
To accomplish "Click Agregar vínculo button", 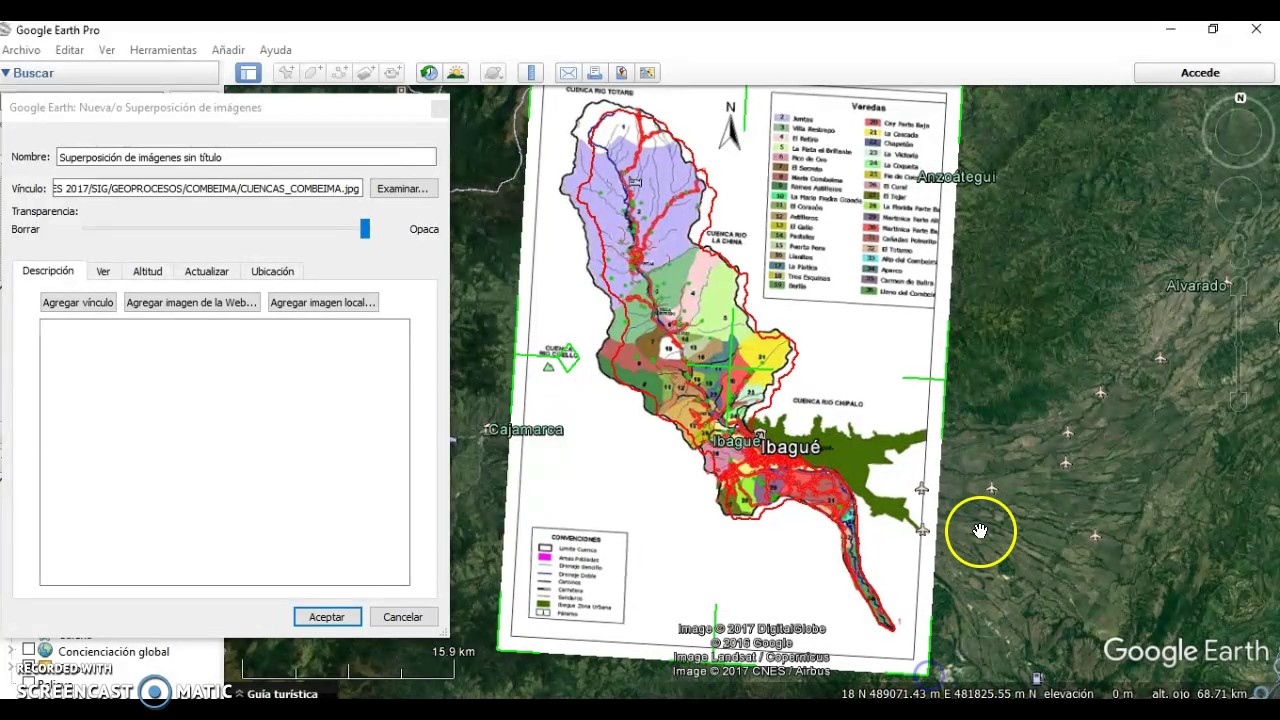I will pos(78,302).
